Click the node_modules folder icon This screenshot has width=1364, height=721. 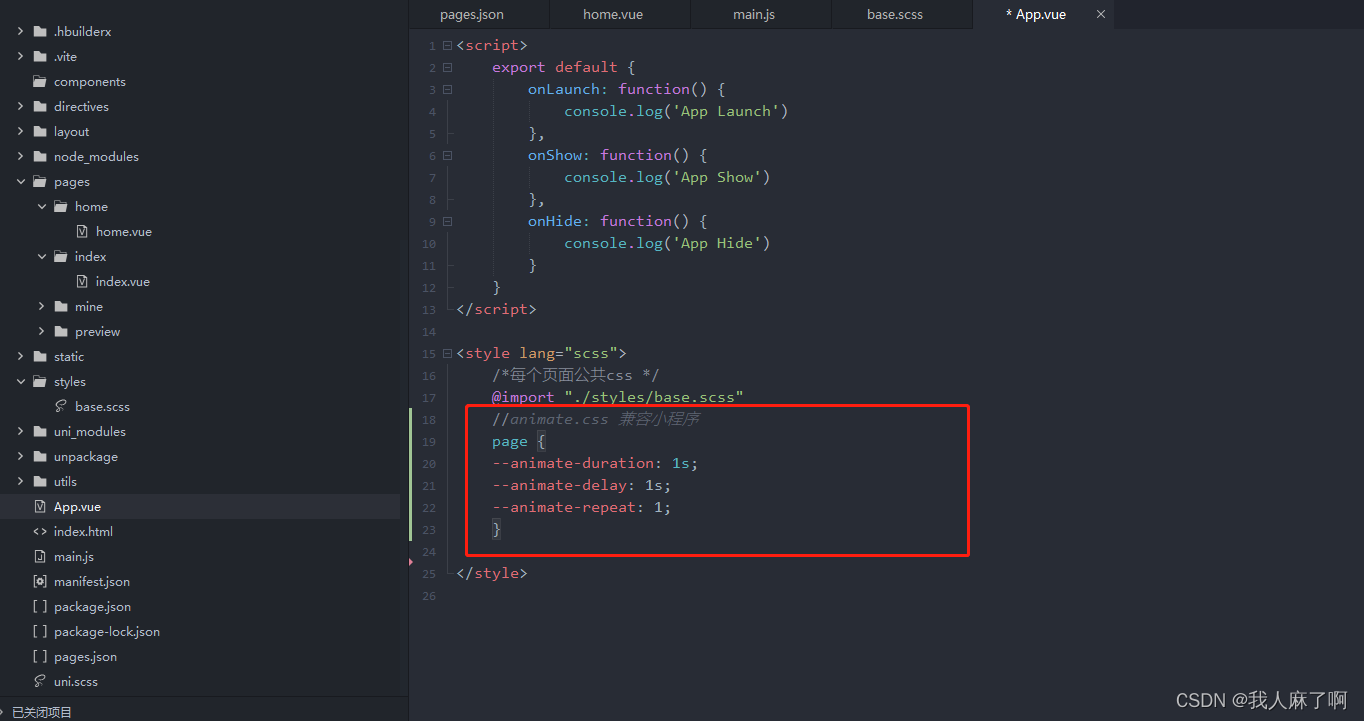[x=40, y=157]
